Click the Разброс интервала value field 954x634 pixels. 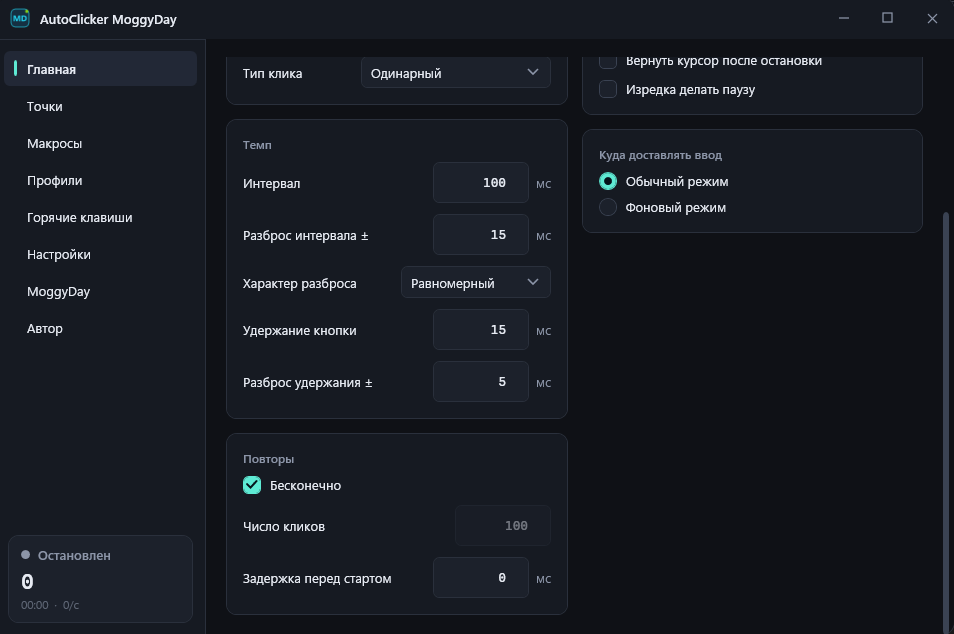pos(481,235)
